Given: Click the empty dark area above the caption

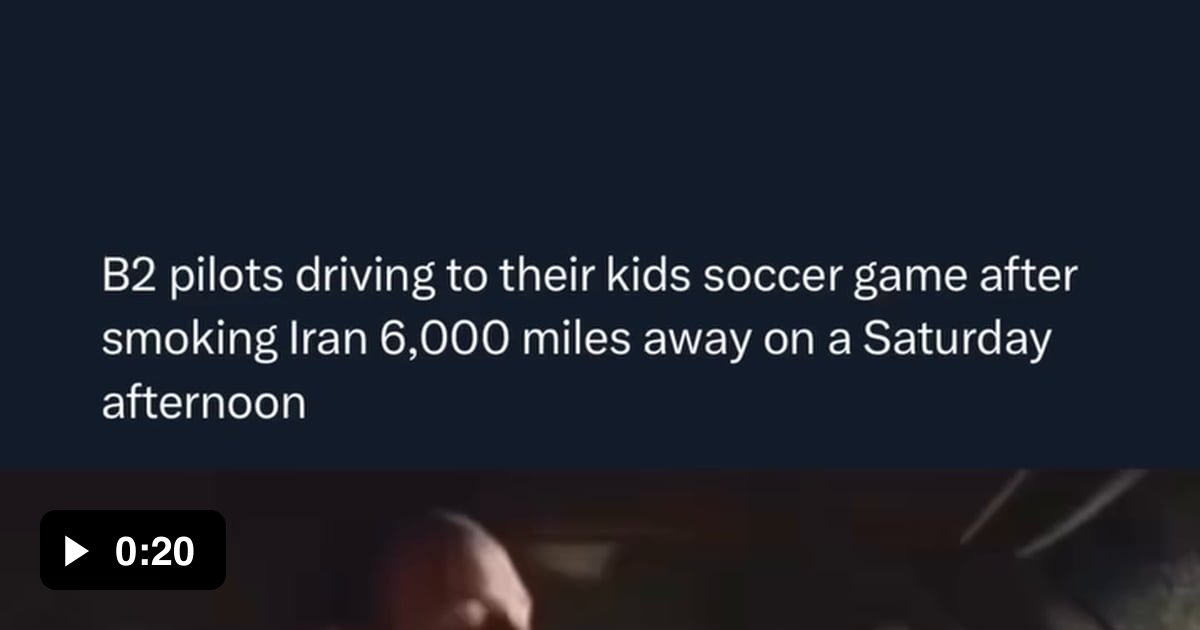Looking at the screenshot, I should click(600, 120).
